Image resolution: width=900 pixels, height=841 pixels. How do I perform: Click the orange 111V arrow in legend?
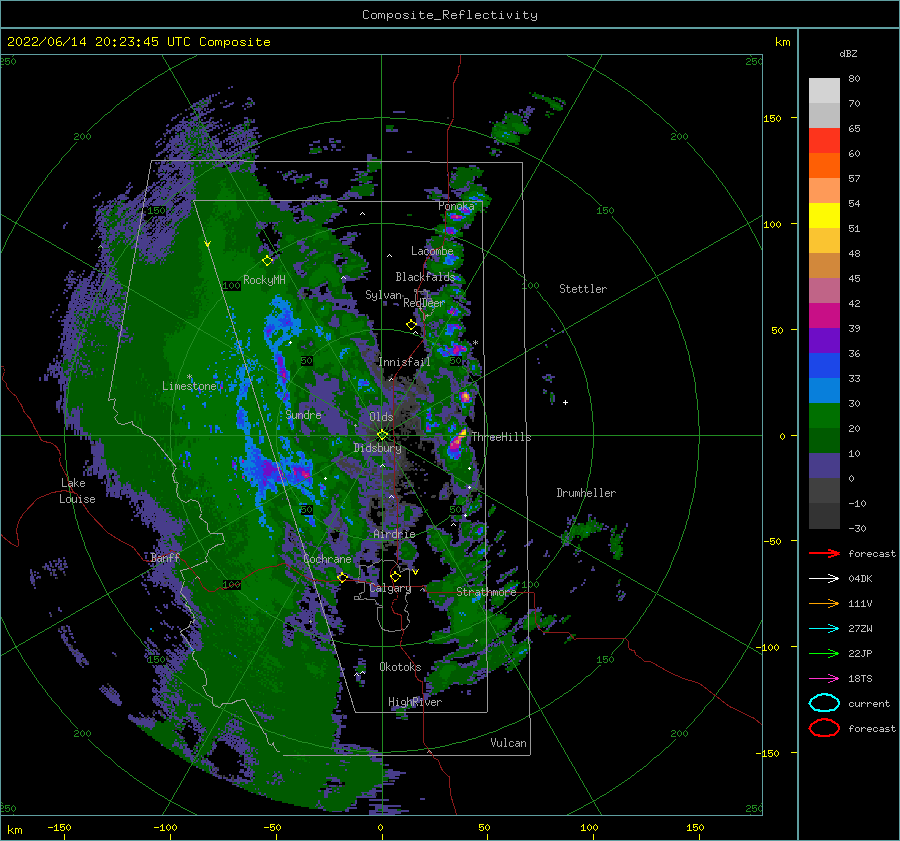point(824,603)
